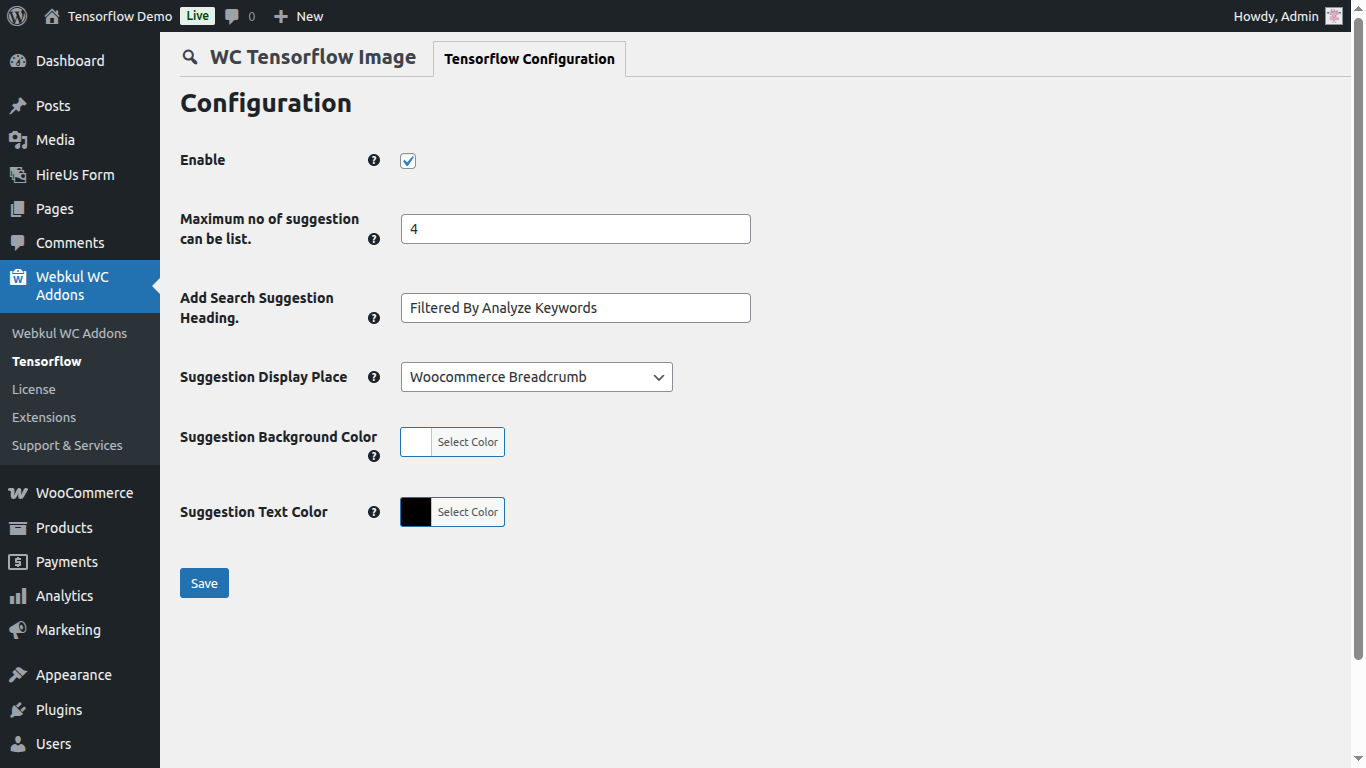Image resolution: width=1366 pixels, height=768 pixels.
Task: Click the help icon next to Enable
Action: (373, 160)
